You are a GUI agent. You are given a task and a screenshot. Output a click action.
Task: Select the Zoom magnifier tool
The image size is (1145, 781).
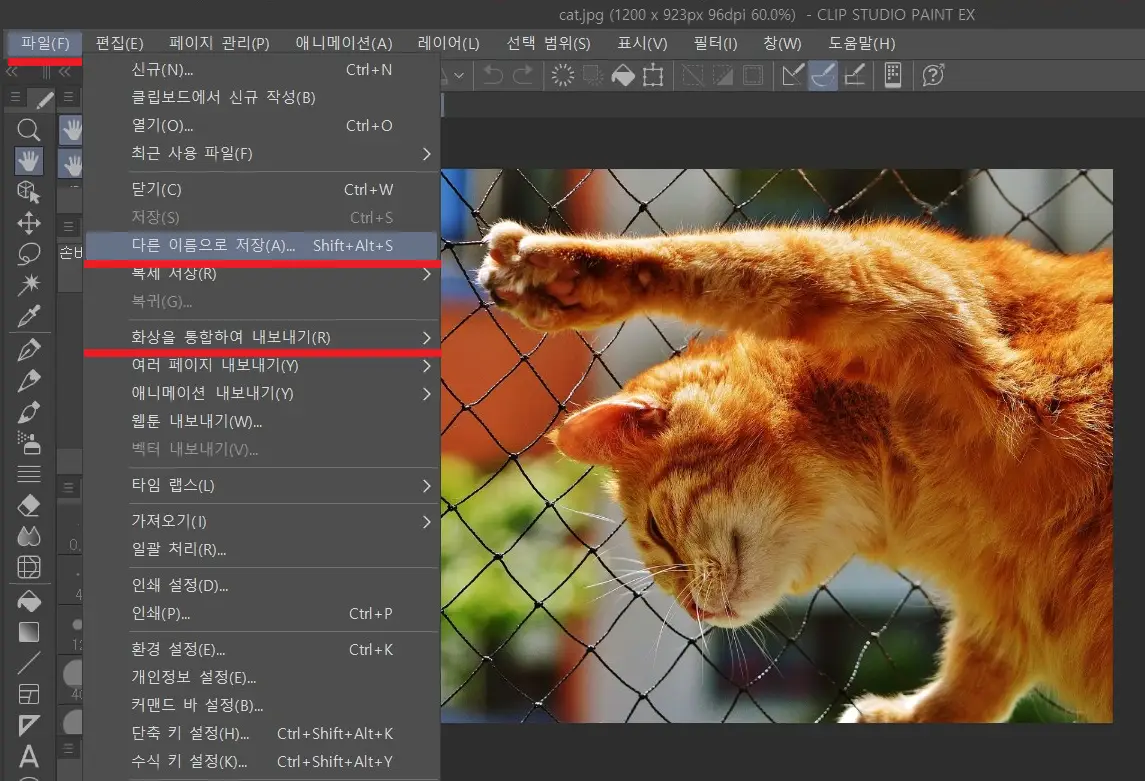29,129
